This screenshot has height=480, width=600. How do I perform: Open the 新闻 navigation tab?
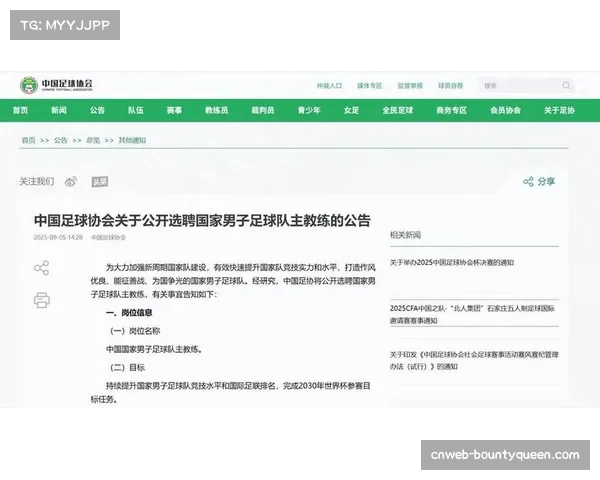[59, 111]
